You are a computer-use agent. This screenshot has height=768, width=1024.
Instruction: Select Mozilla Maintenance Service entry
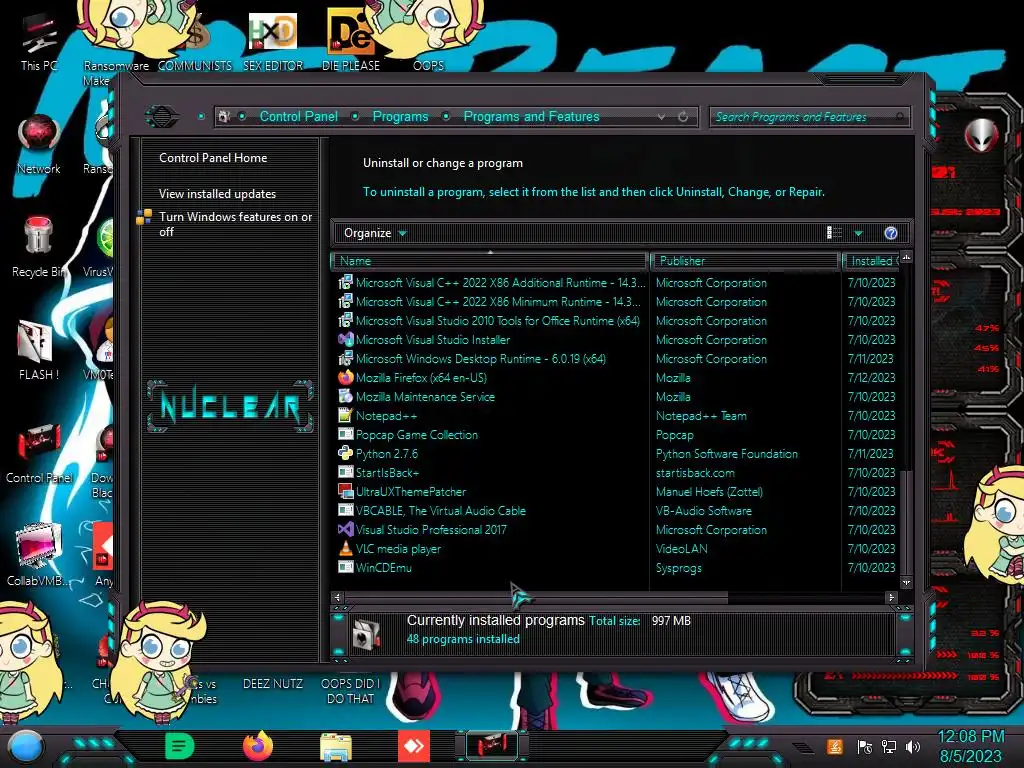[x=425, y=397]
